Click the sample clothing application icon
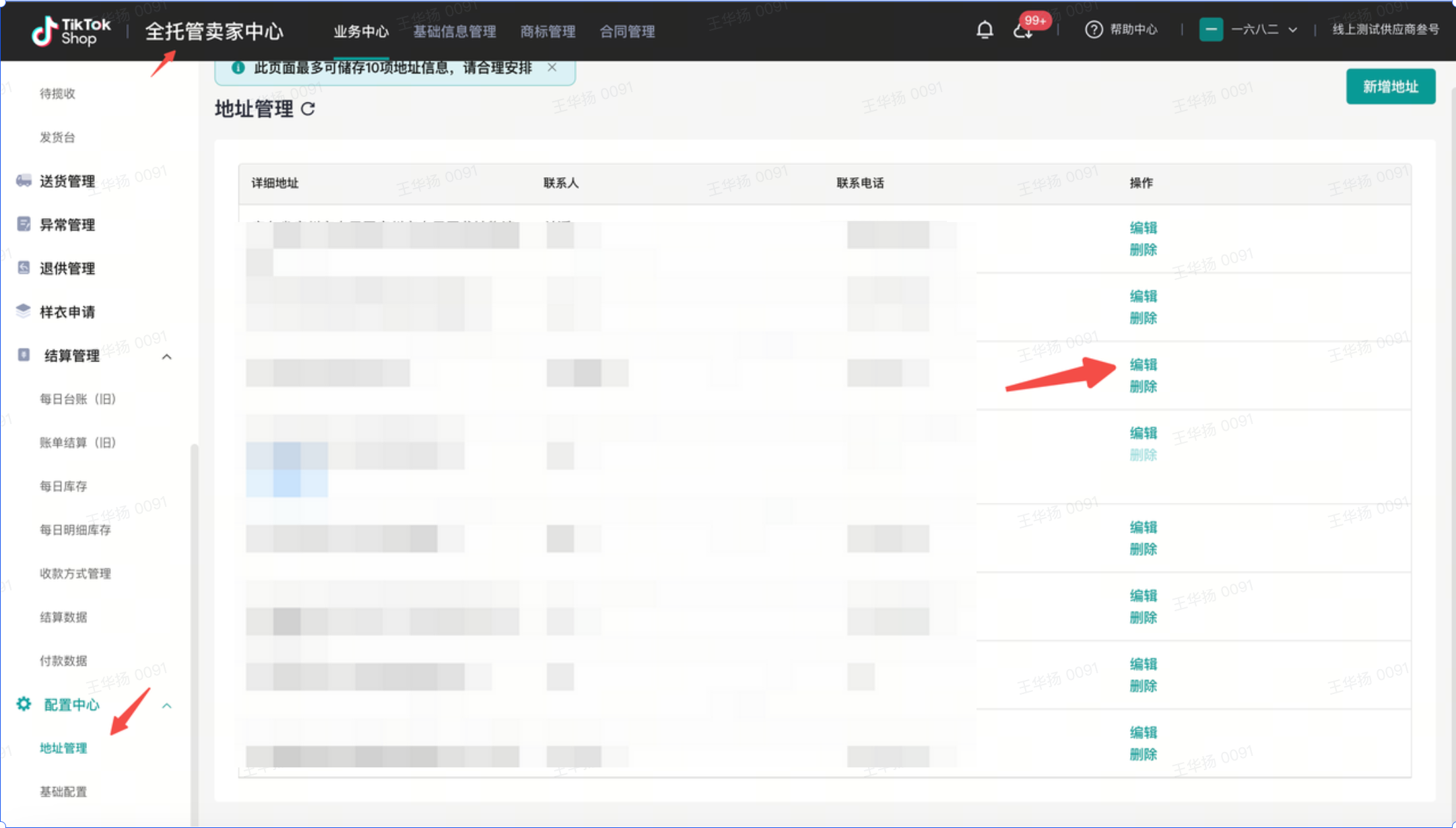The width and height of the screenshot is (1456, 828). click(x=24, y=311)
